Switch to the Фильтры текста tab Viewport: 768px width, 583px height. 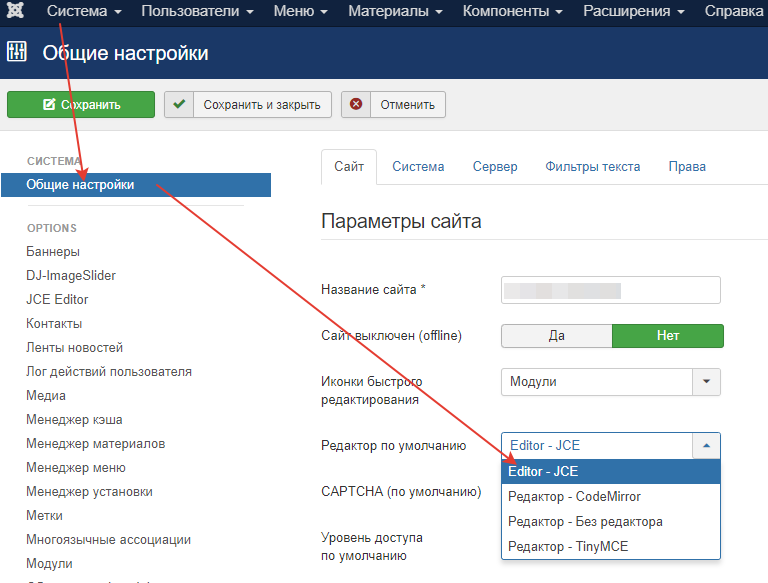592,167
